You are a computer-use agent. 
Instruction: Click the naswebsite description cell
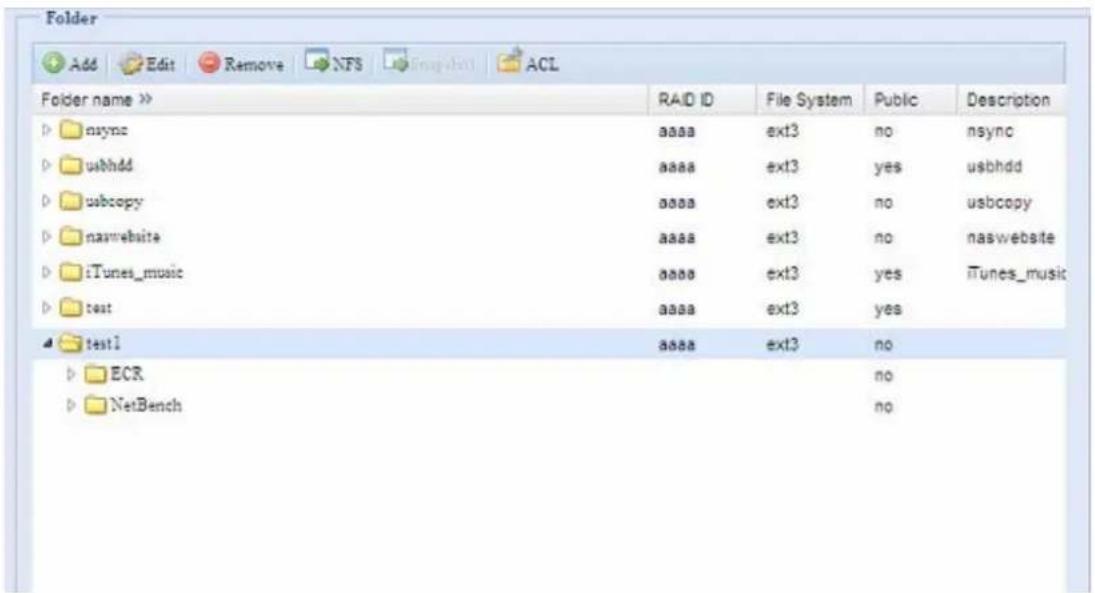(1011, 237)
